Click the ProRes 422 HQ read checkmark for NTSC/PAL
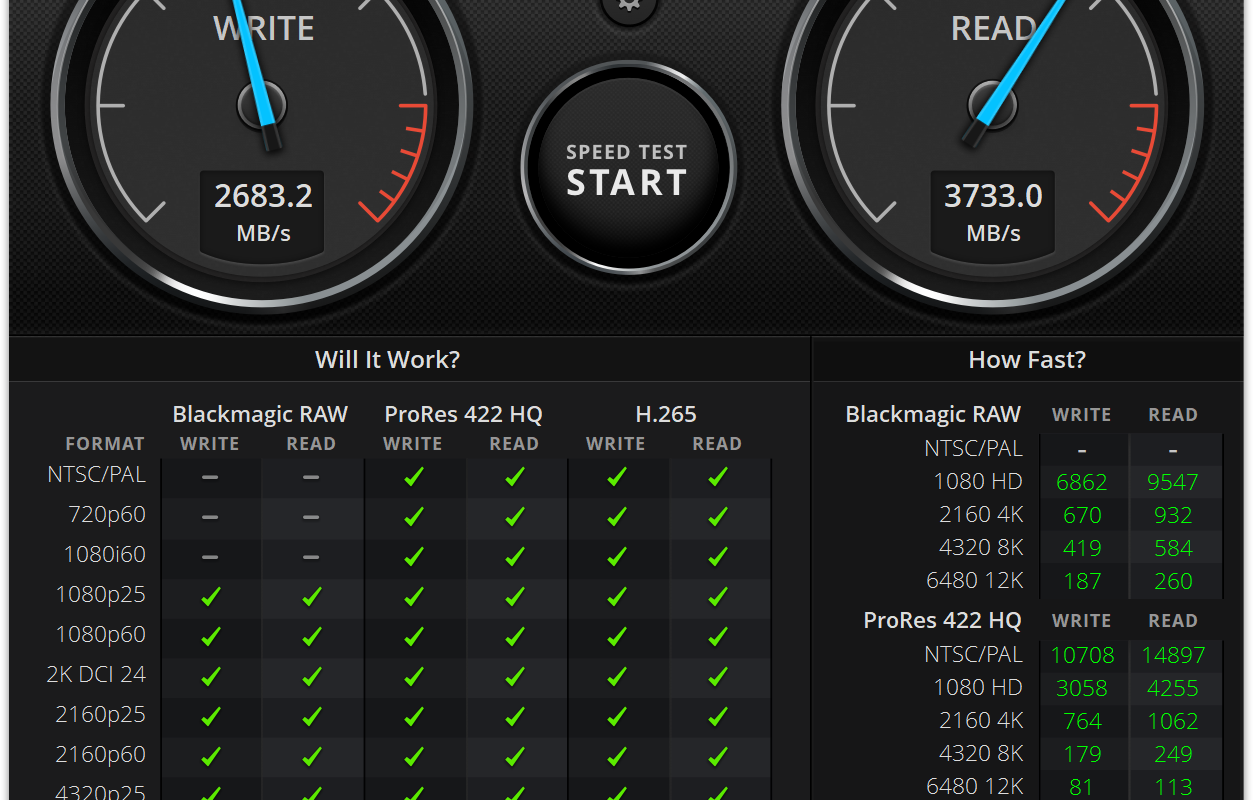The width and height of the screenshot is (1253, 800). 515,477
